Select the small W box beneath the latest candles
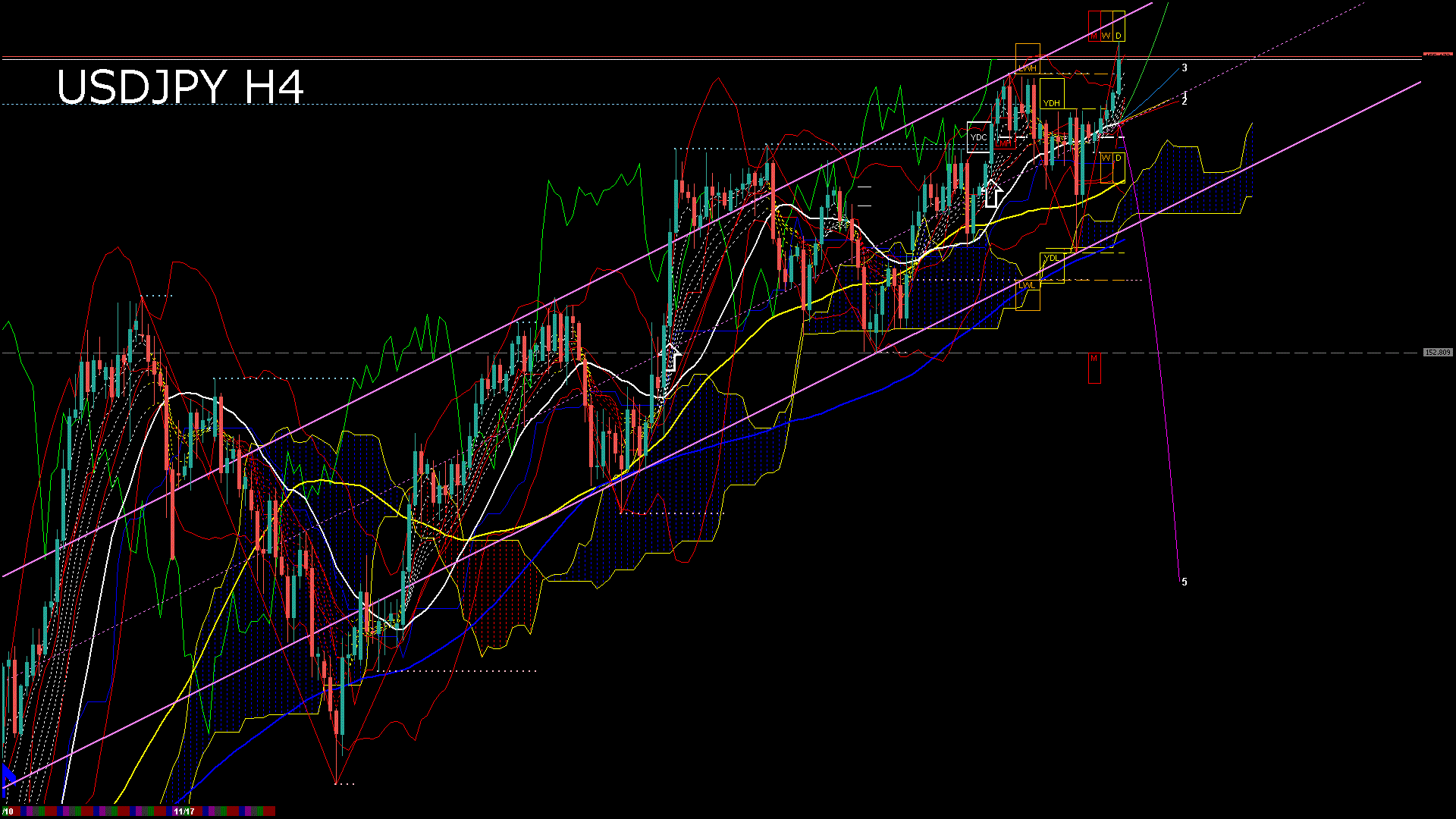 [x=1106, y=158]
